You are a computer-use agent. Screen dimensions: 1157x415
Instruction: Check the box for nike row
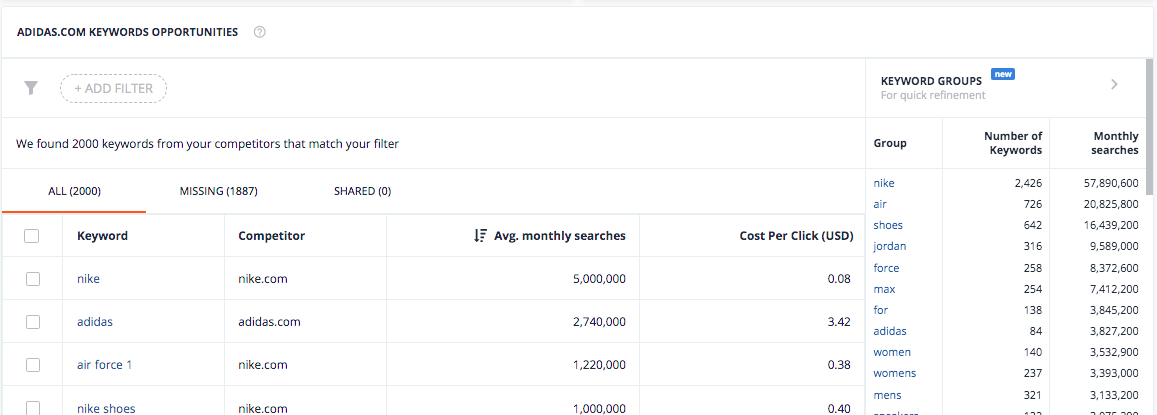coord(32,279)
